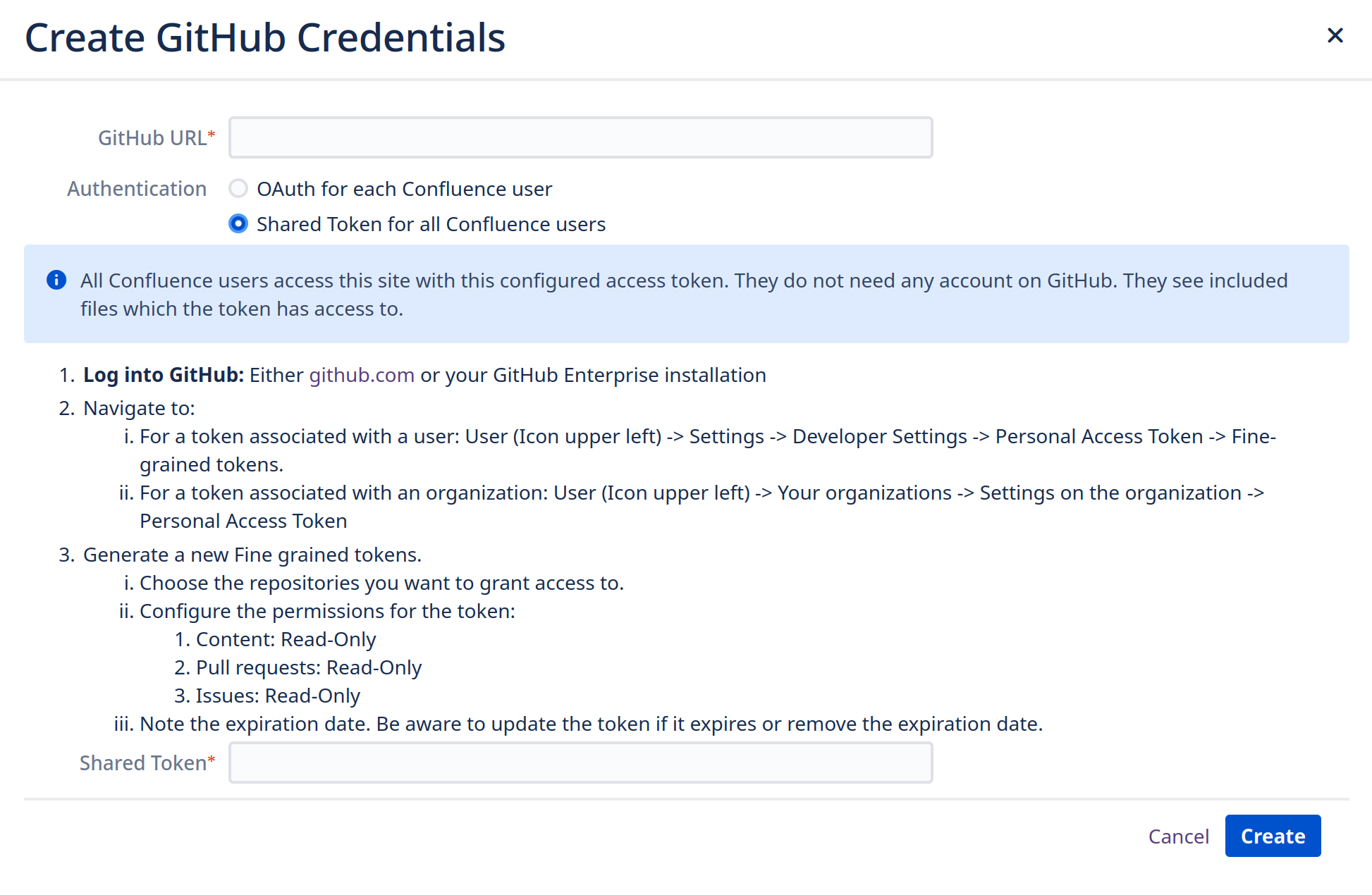Click the "Content: Read-Only" list item
Screen dimensions: 1372x895
(286, 639)
